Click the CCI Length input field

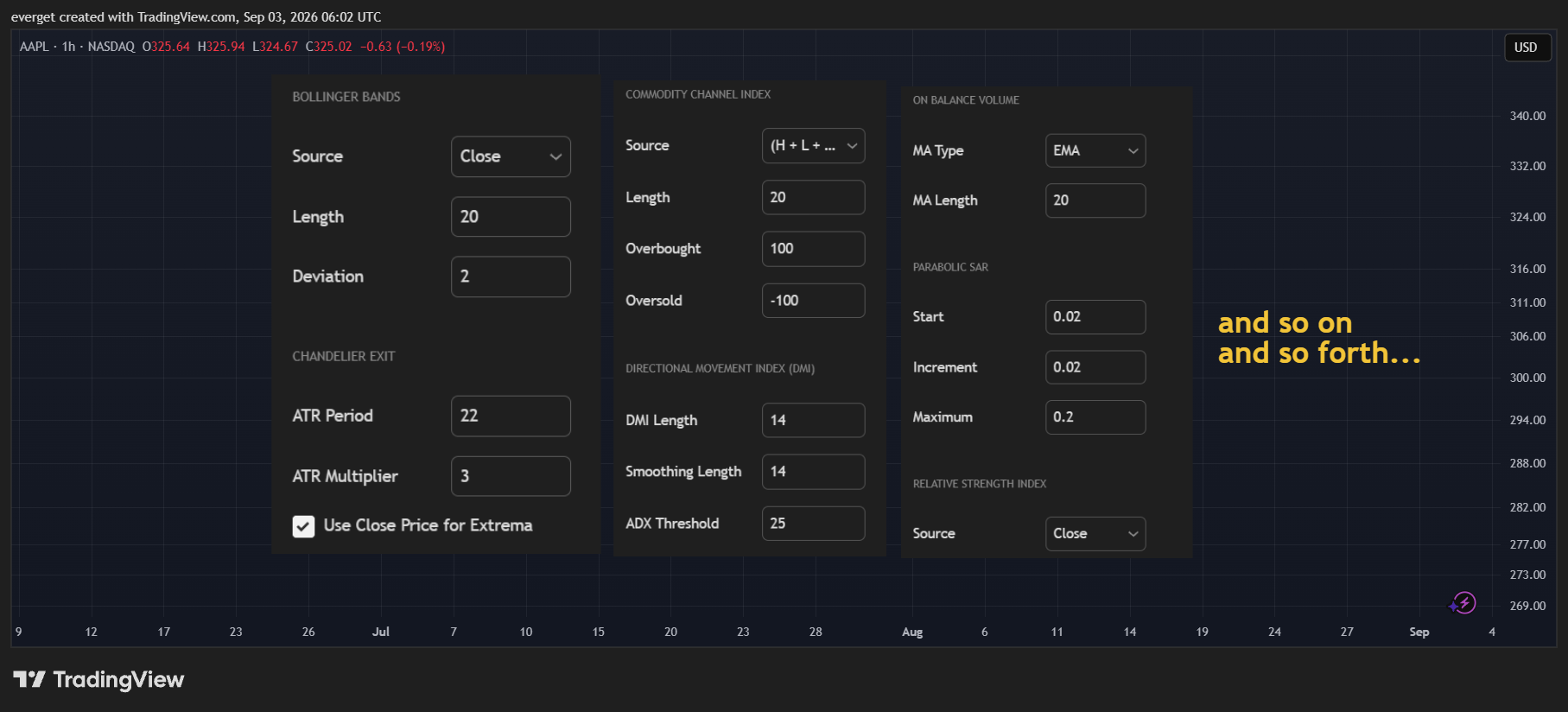coord(813,197)
